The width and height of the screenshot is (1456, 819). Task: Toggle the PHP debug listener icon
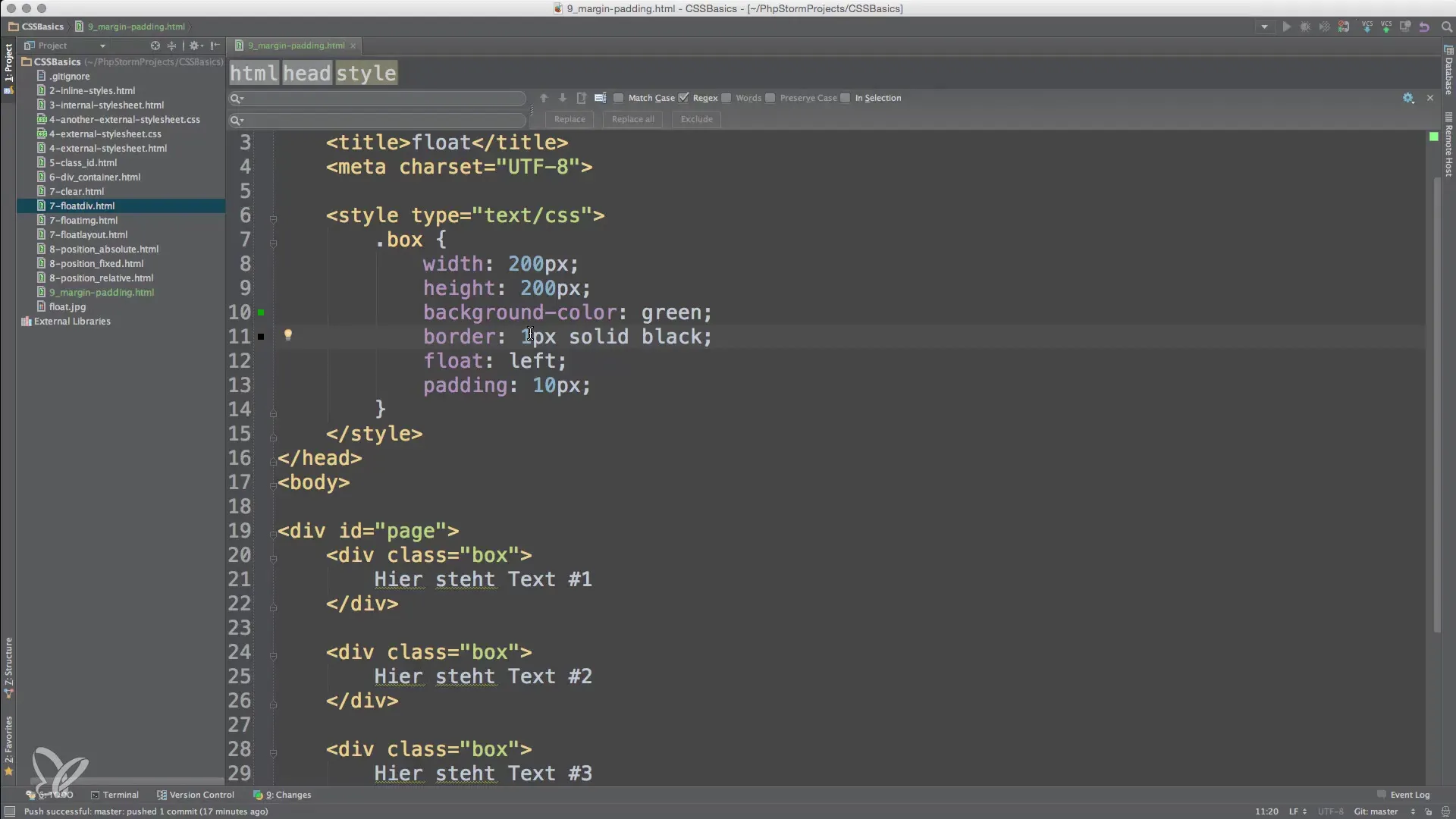tap(1344, 27)
